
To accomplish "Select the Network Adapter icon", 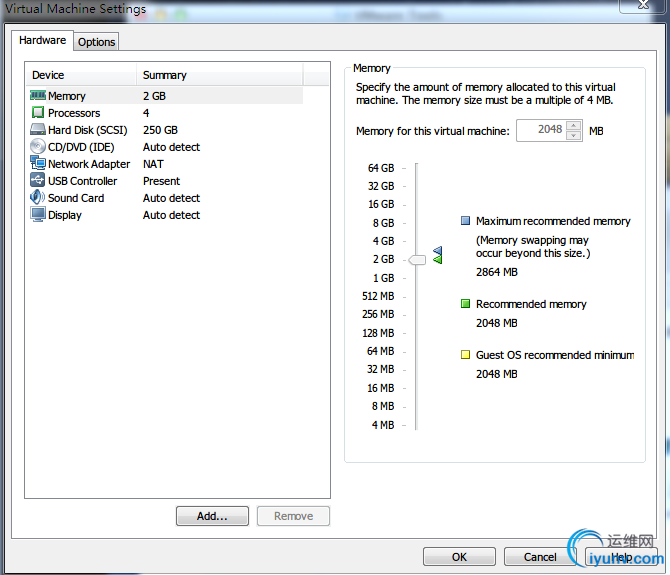I will (38, 163).
